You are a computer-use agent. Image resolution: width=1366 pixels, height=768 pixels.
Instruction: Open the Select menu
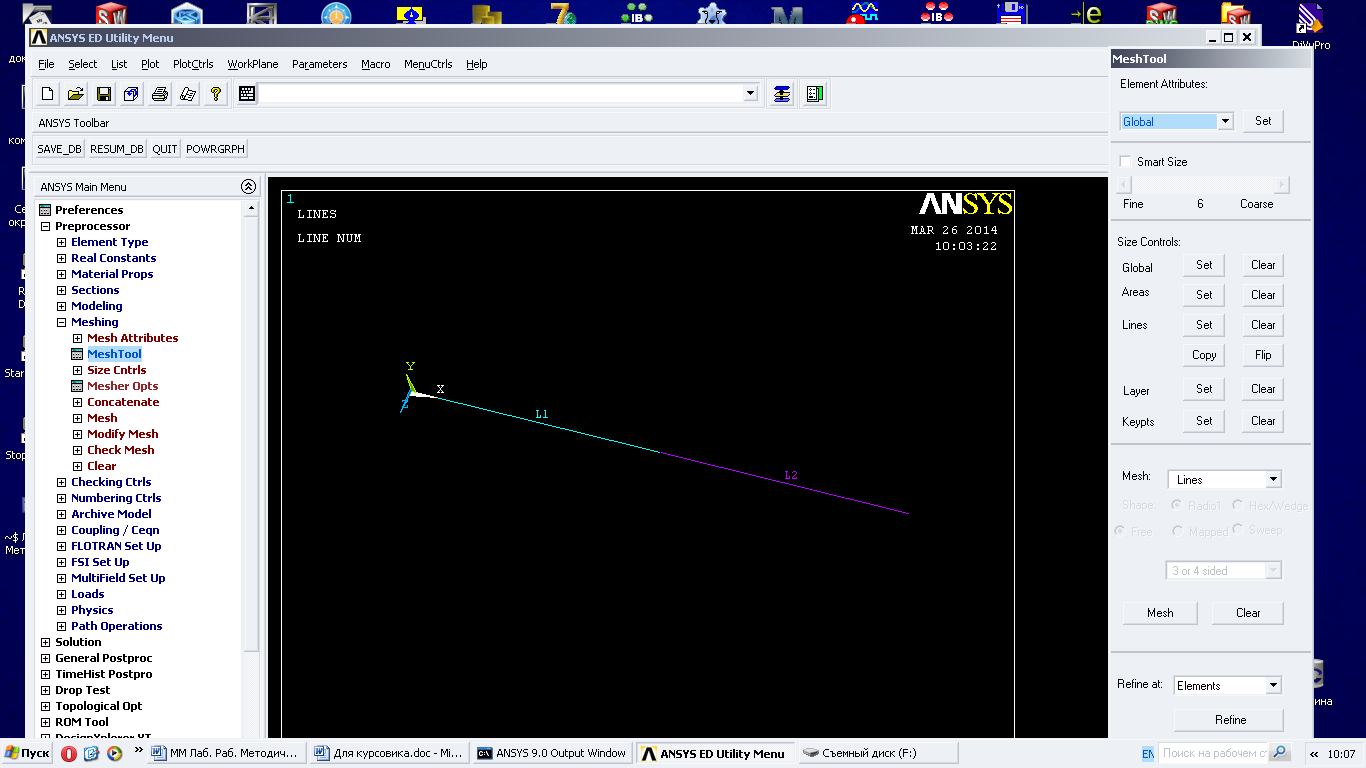tap(83, 64)
